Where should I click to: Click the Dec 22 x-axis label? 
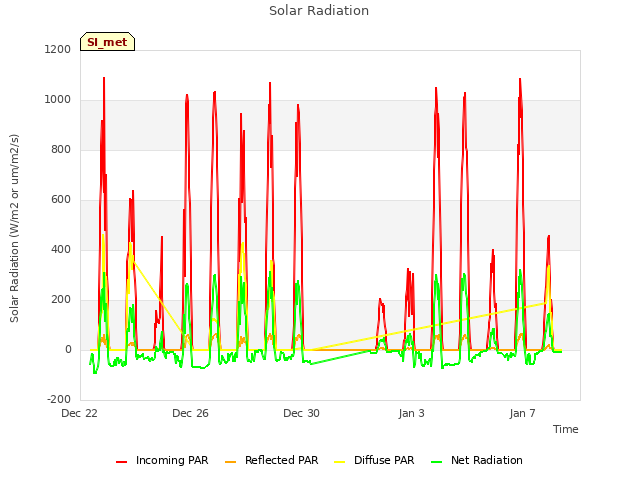80,413
